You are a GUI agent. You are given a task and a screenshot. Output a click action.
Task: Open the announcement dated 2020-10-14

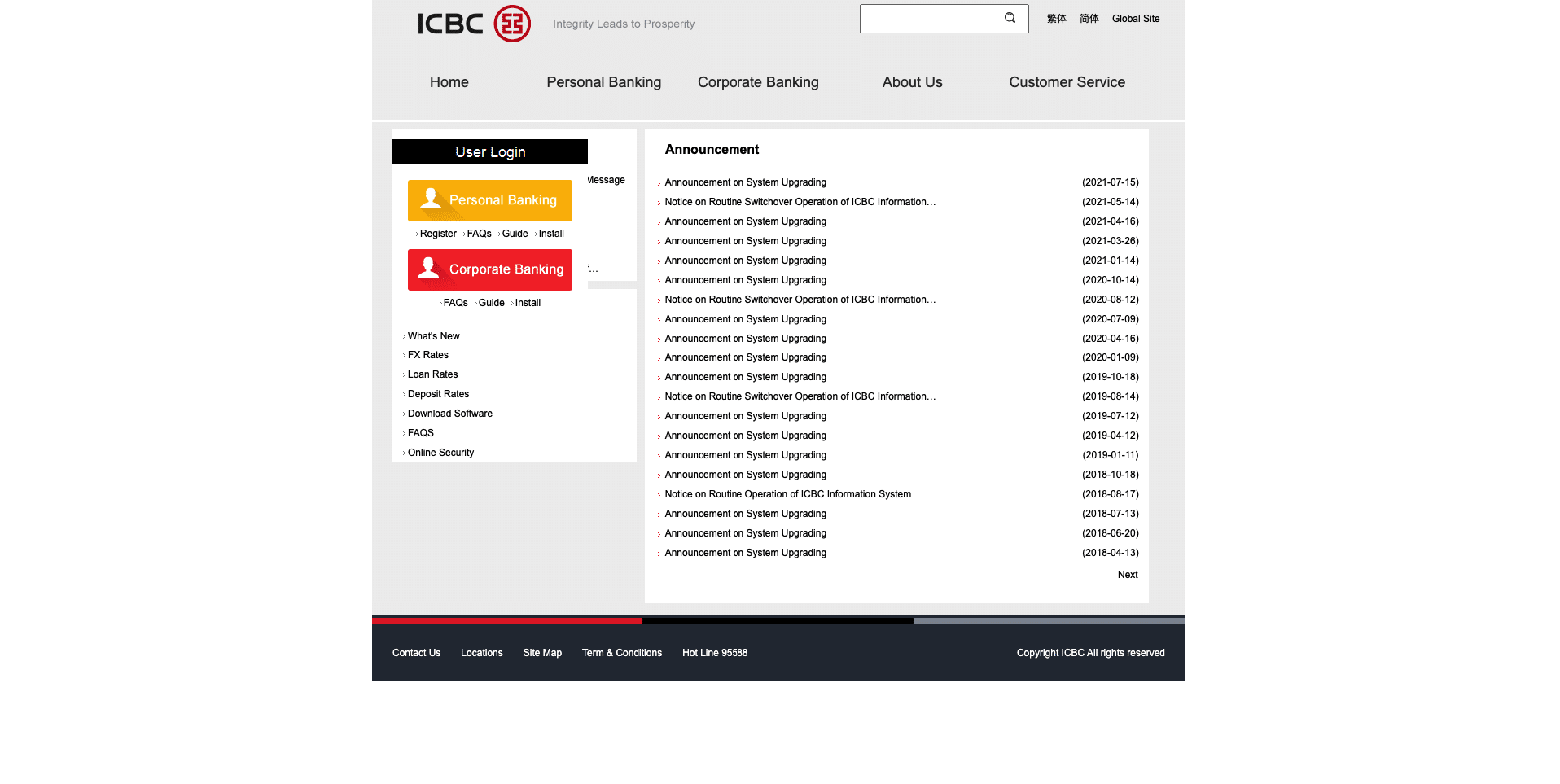click(745, 280)
